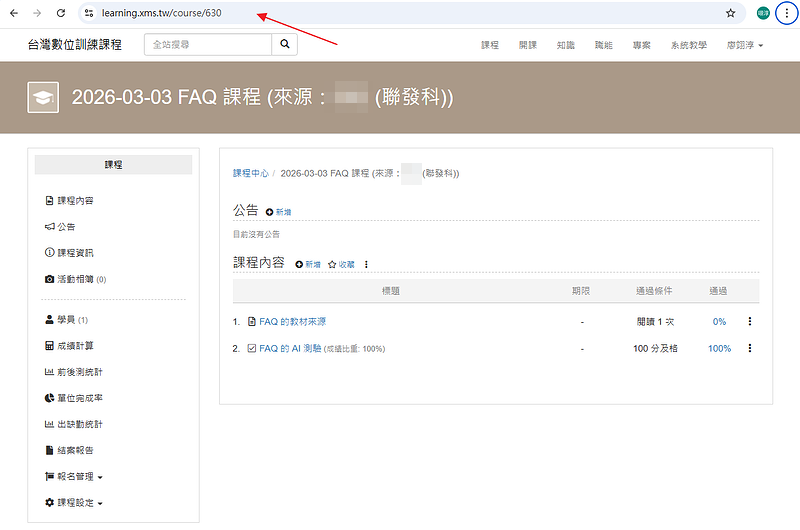Open the FAQ 的教材來源 link
Image resolution: width=800 pixels, height=530 pixels.
pyautogui.click(x=292, y=322)
